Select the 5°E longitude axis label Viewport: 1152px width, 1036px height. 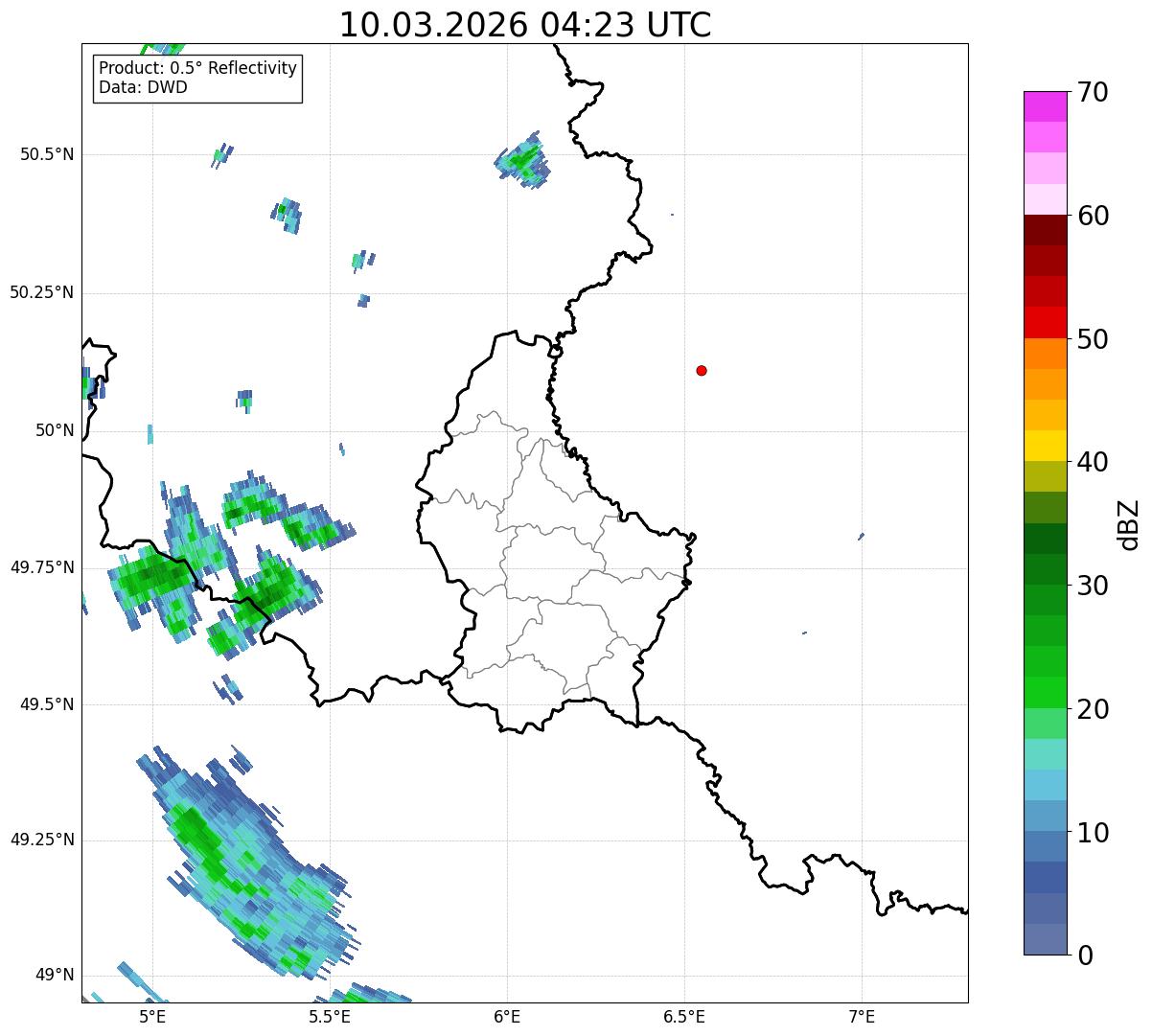152,1017
